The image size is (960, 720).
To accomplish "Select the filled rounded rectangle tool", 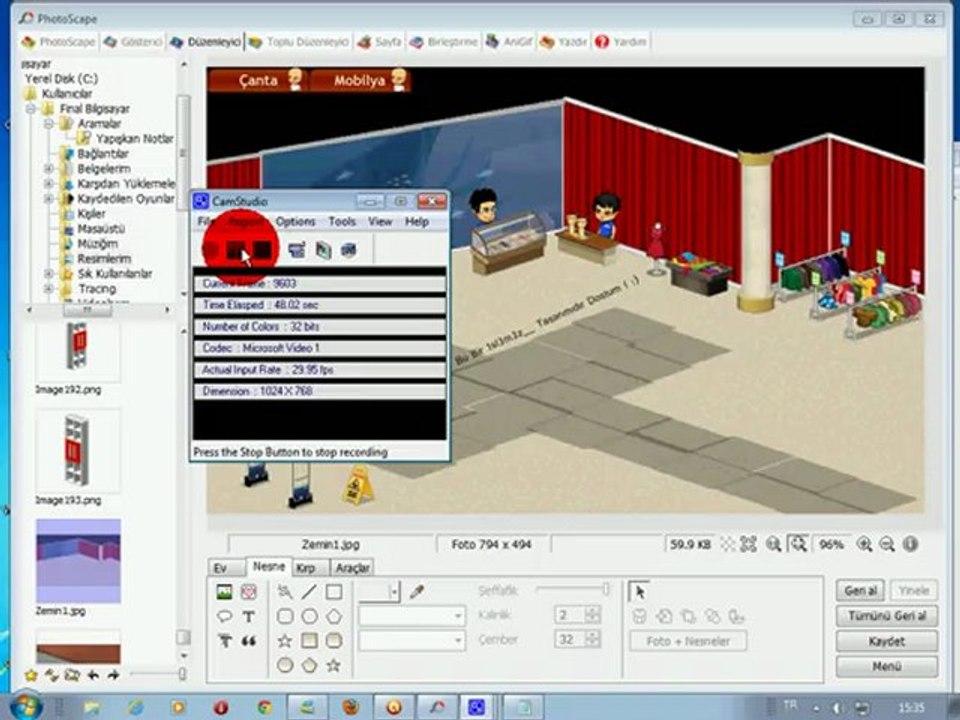I will tap(334, 641).
